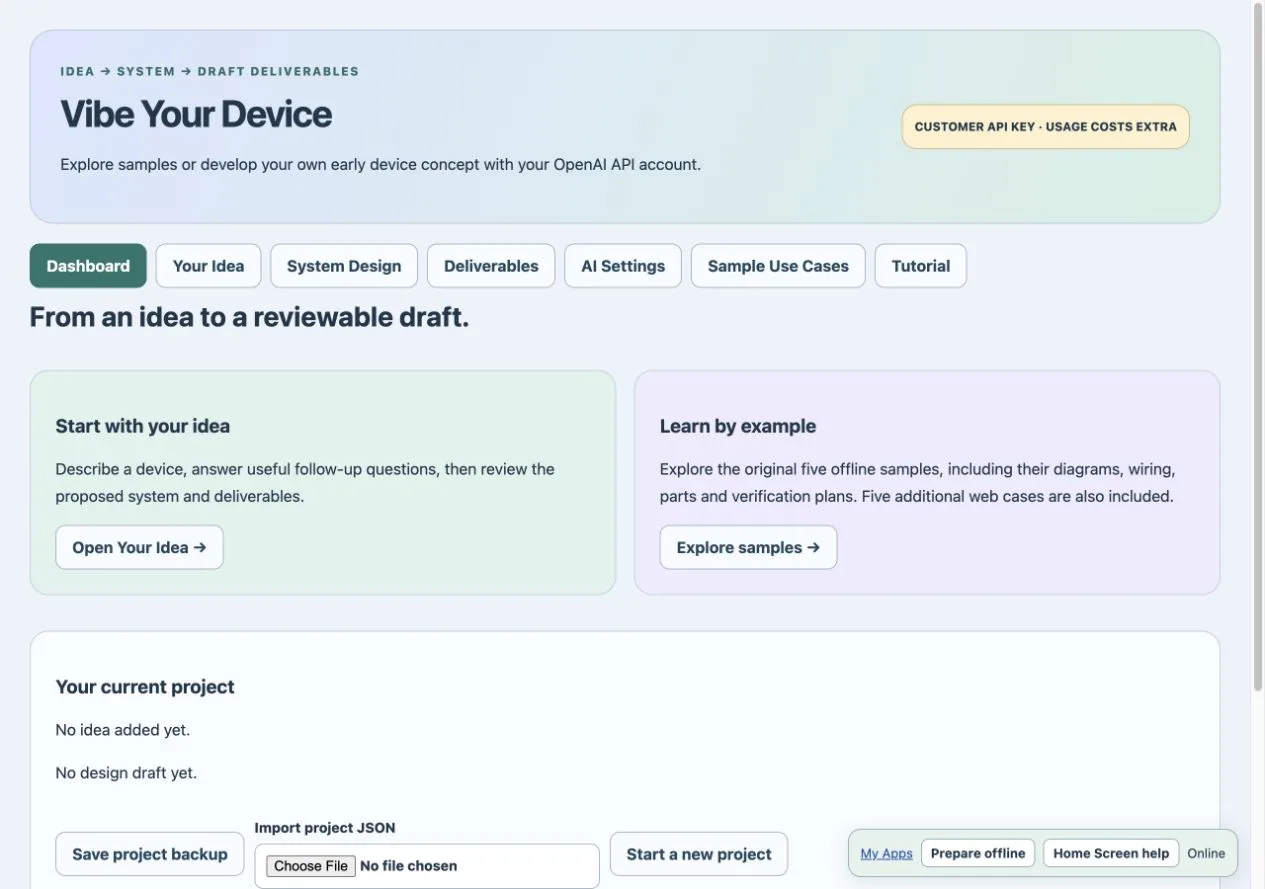The height and width of the screenshot is (889, 1265).
Task: Click the 'No design draft yet.' text
Action: point(126,773)
